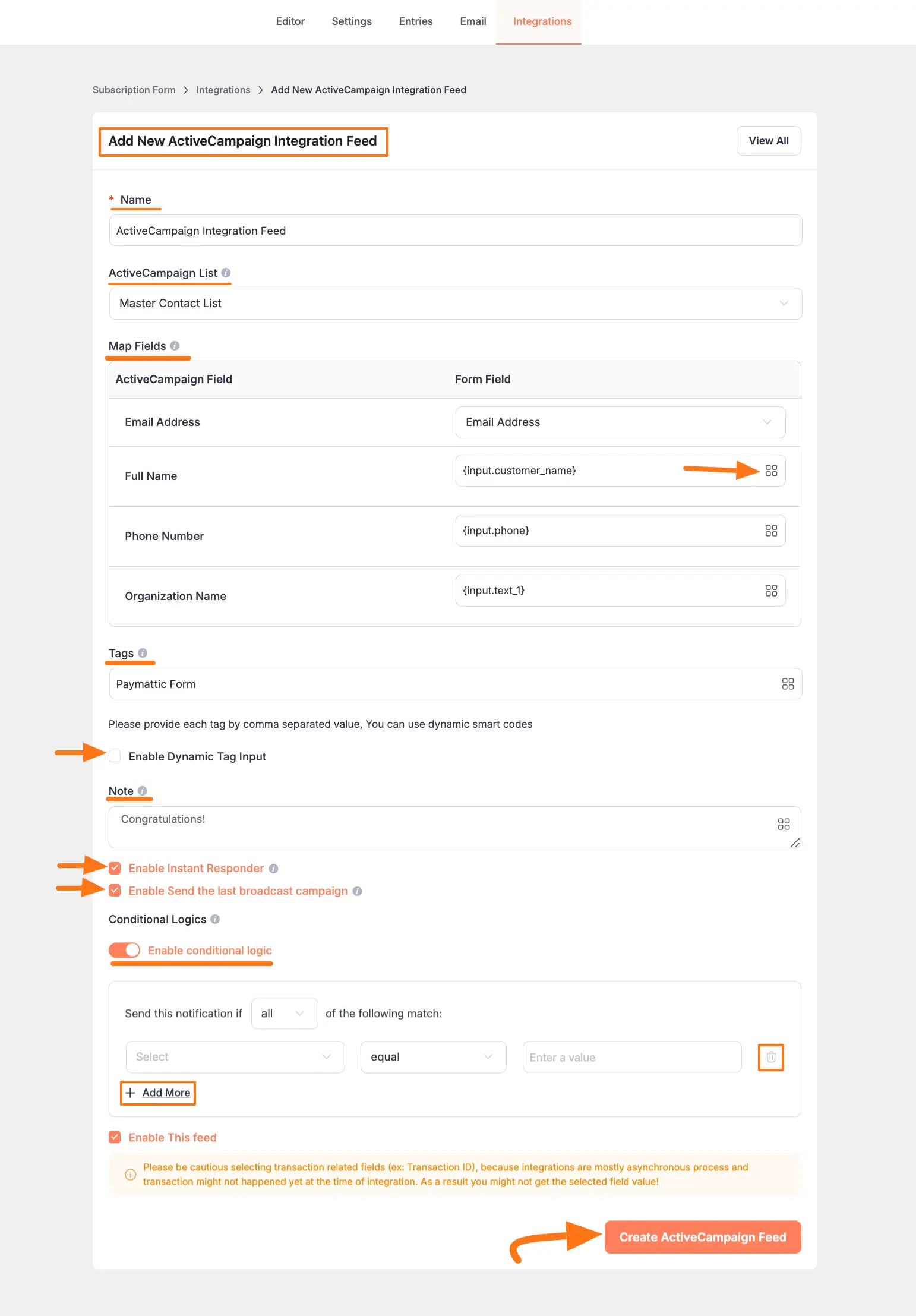Open the Email Address form field dropdown
Viewport: 916px width, 1316px height.
(x=620, y=422)
